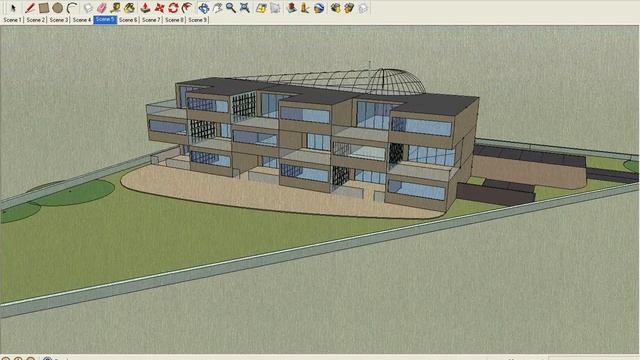
Task: Pick the Circle drawing tool
Action: click(x=58, y=8)
